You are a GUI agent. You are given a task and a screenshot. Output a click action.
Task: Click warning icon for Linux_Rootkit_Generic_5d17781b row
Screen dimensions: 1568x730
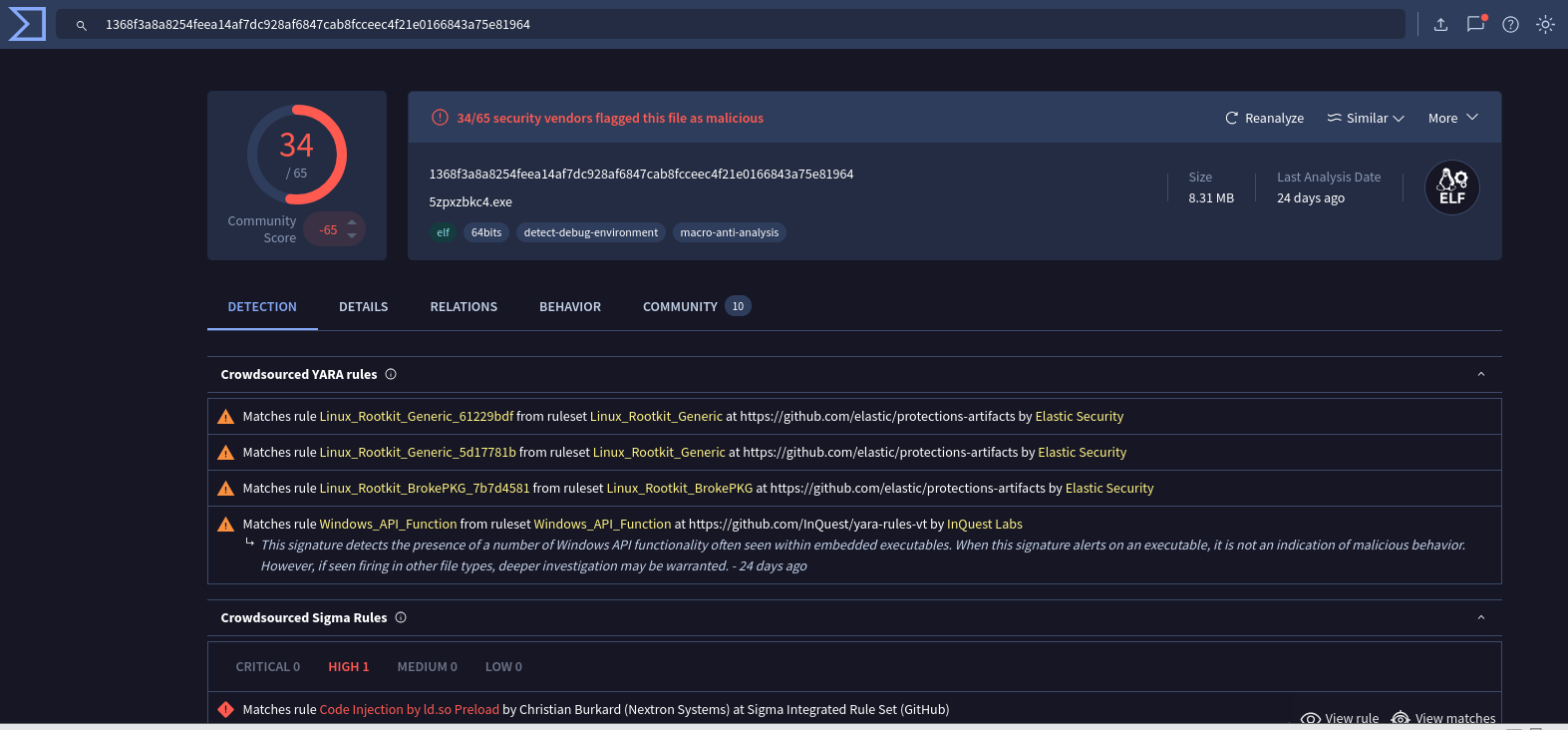pyautogui.click(x=226, y=453)
